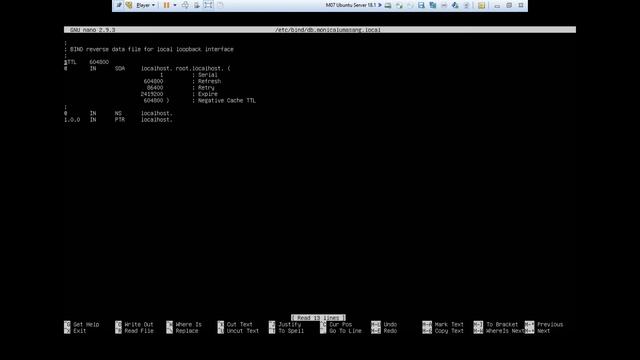
Task: Enter full screen mode
Action: pos(208,5)
